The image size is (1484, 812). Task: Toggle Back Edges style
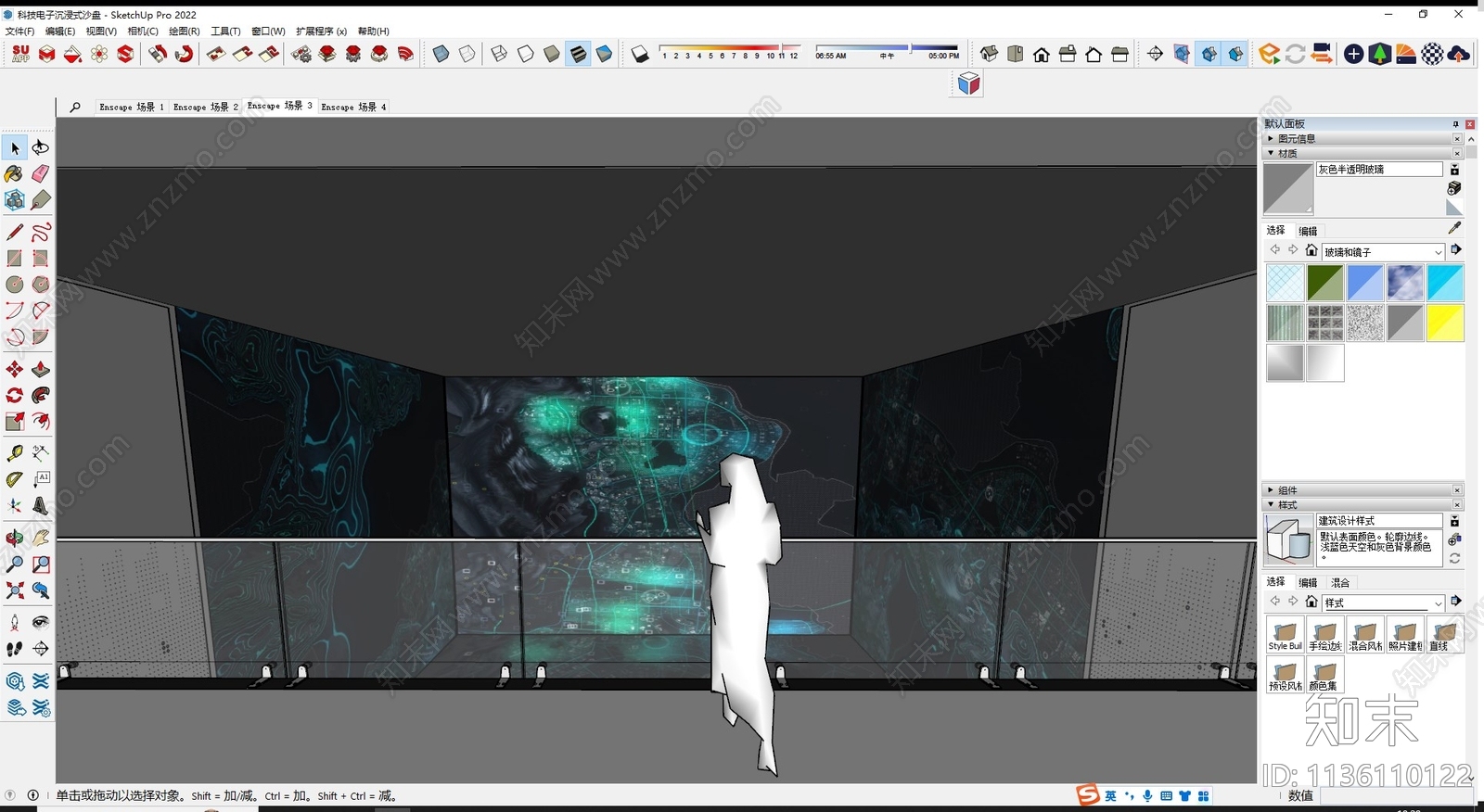pyautogui.click(x=467, y=55)
